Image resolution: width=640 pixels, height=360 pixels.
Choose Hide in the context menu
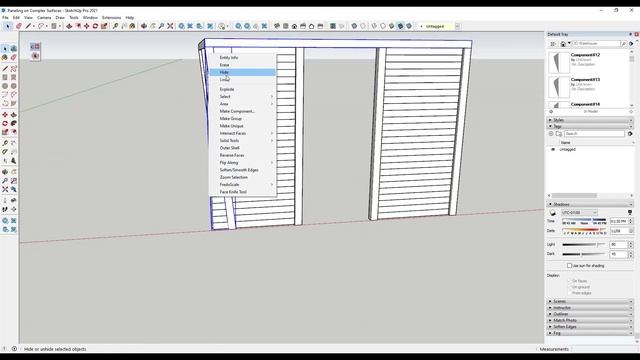(242, 72)
